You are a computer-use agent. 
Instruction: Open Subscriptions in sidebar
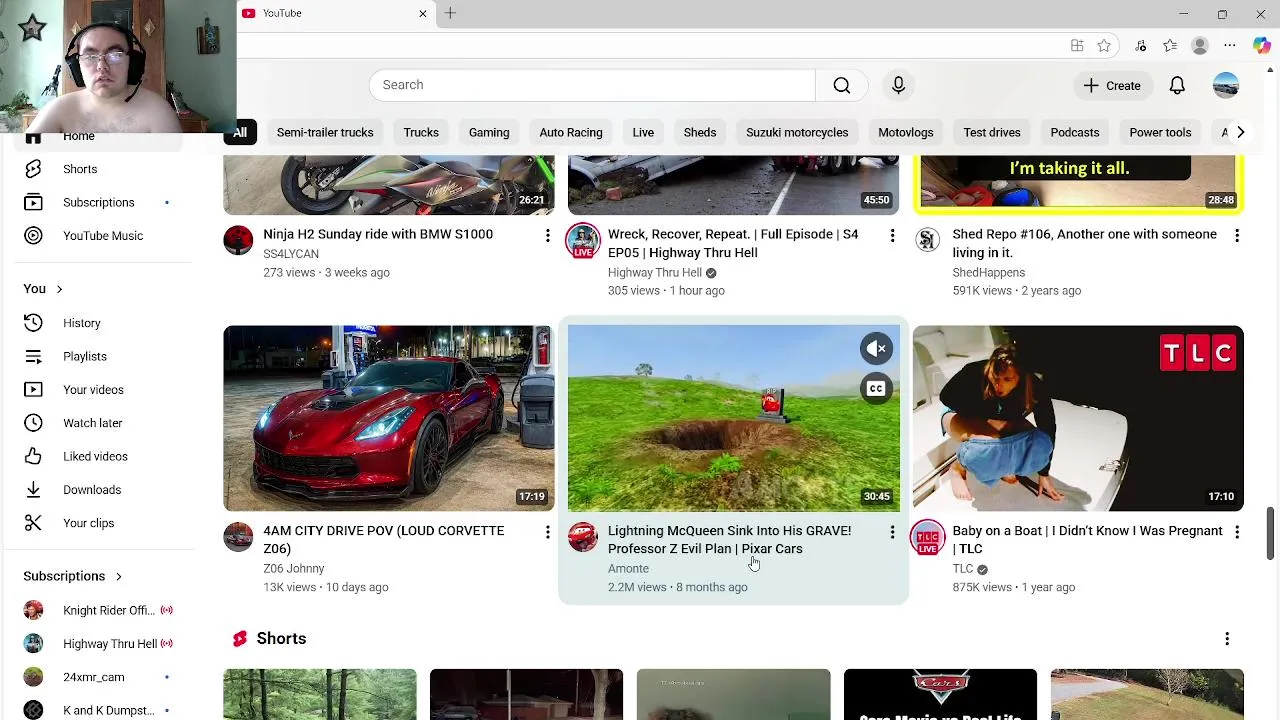[x=98, y=202]
